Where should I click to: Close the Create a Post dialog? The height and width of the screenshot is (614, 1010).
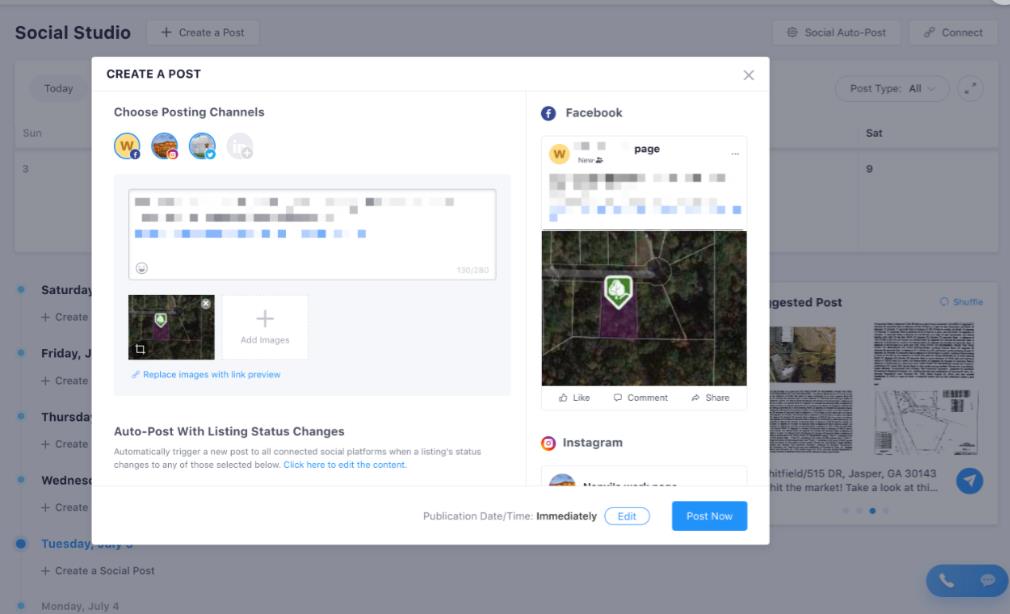coord(748,75)
